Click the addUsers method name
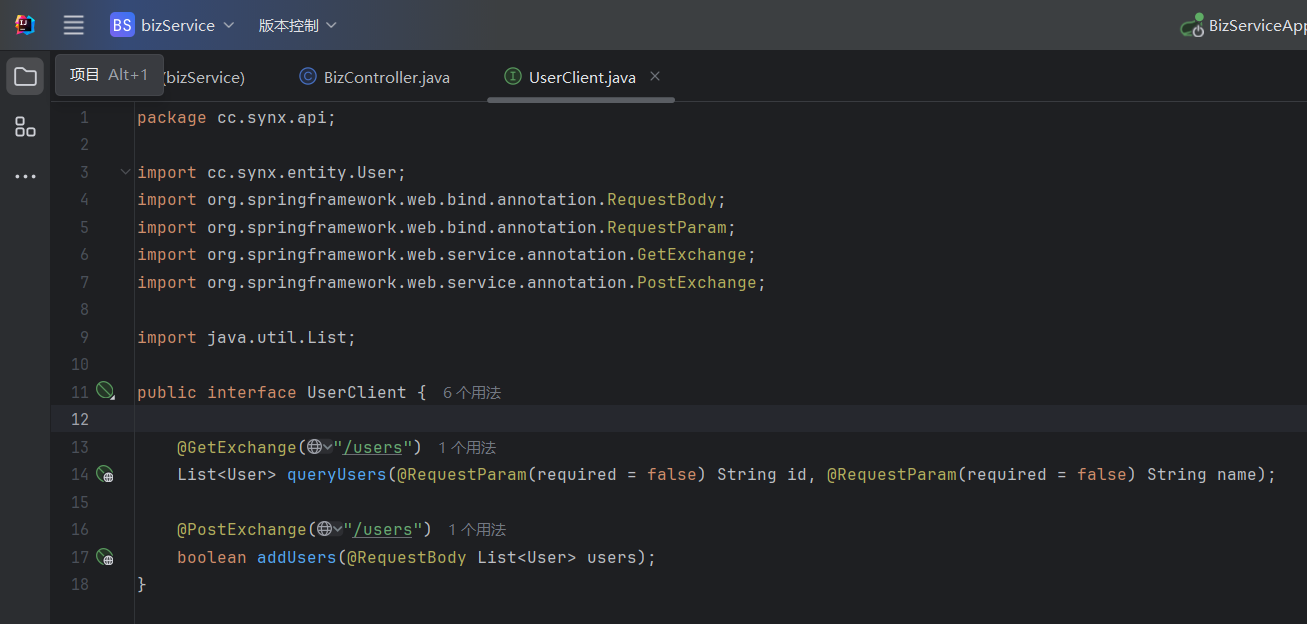 297,557
